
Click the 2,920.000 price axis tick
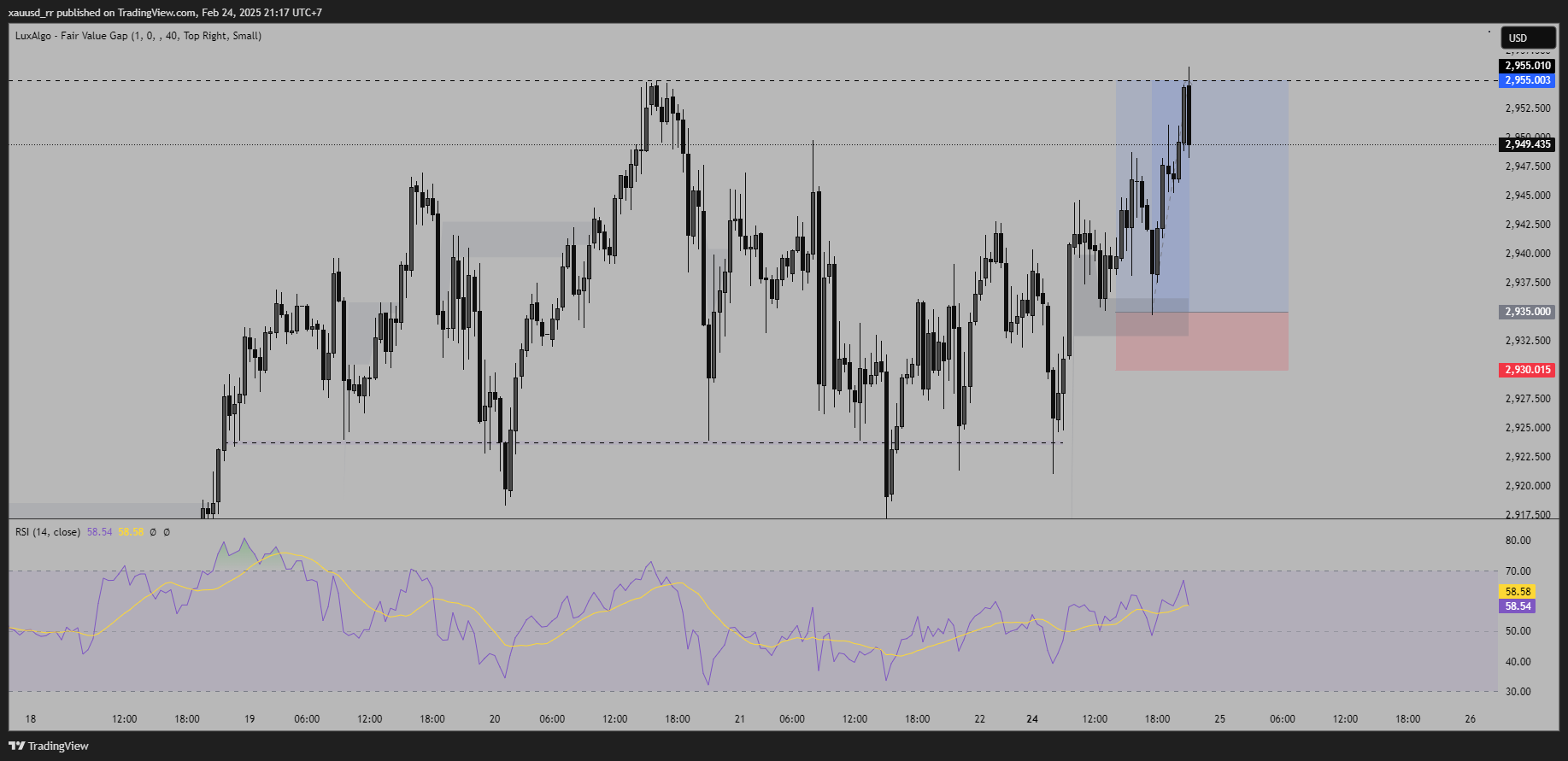click(x=1528, y=486)
